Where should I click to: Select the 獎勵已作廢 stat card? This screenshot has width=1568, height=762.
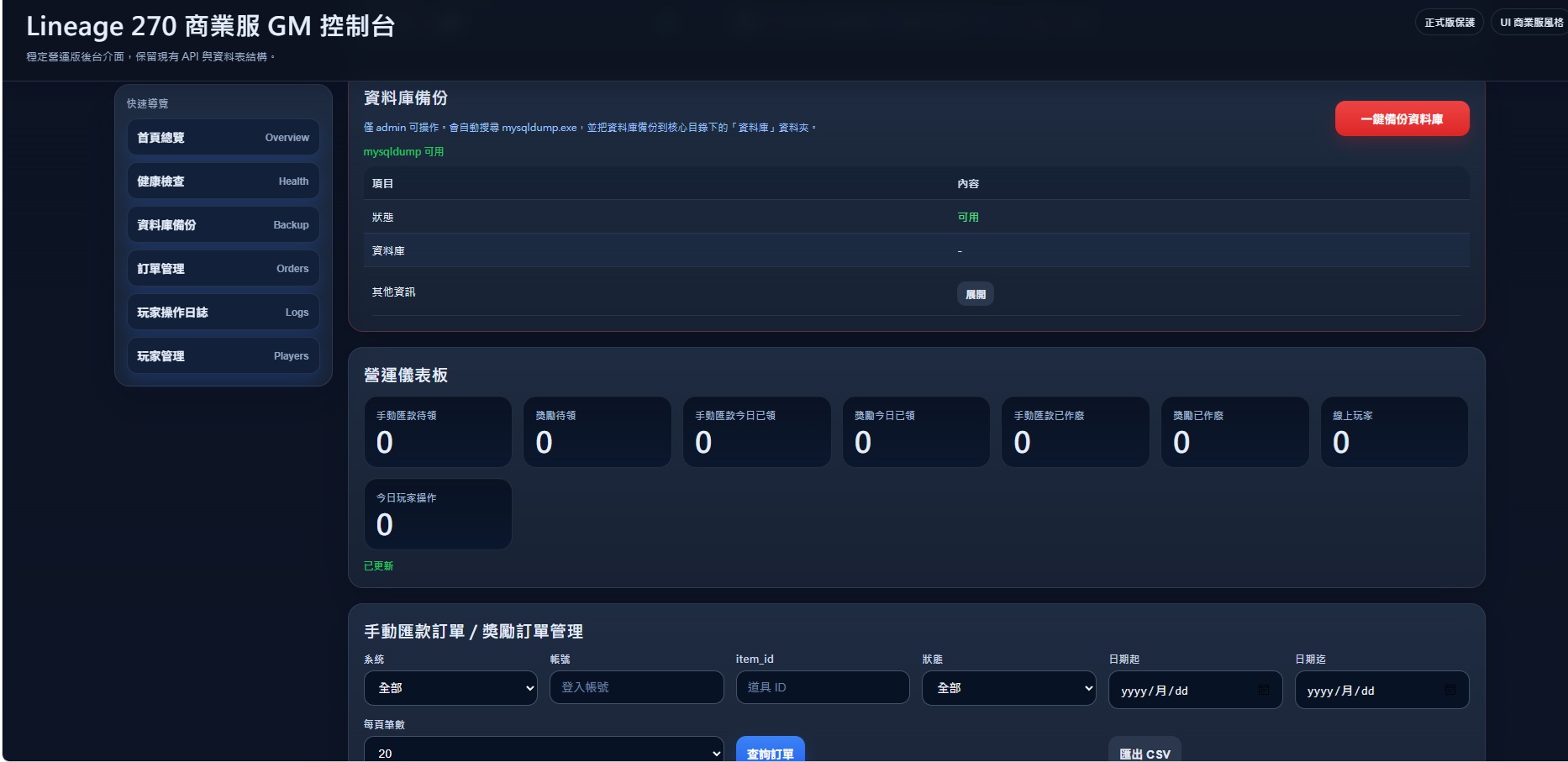point(1235,432)
